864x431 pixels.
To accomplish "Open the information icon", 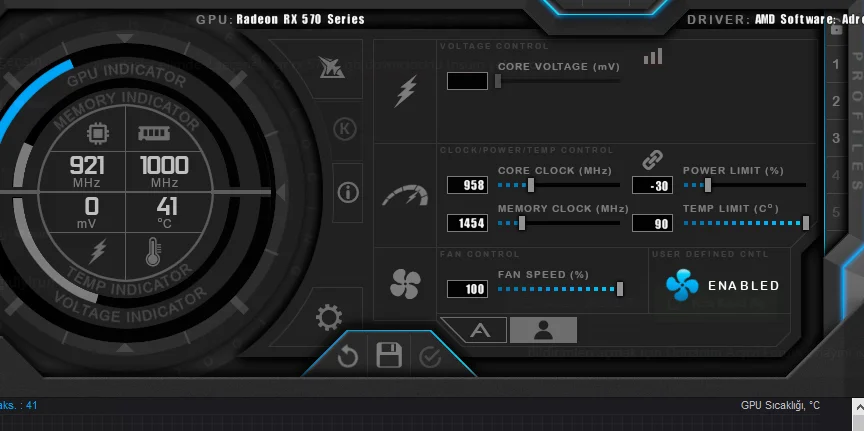I will (348, 192).
